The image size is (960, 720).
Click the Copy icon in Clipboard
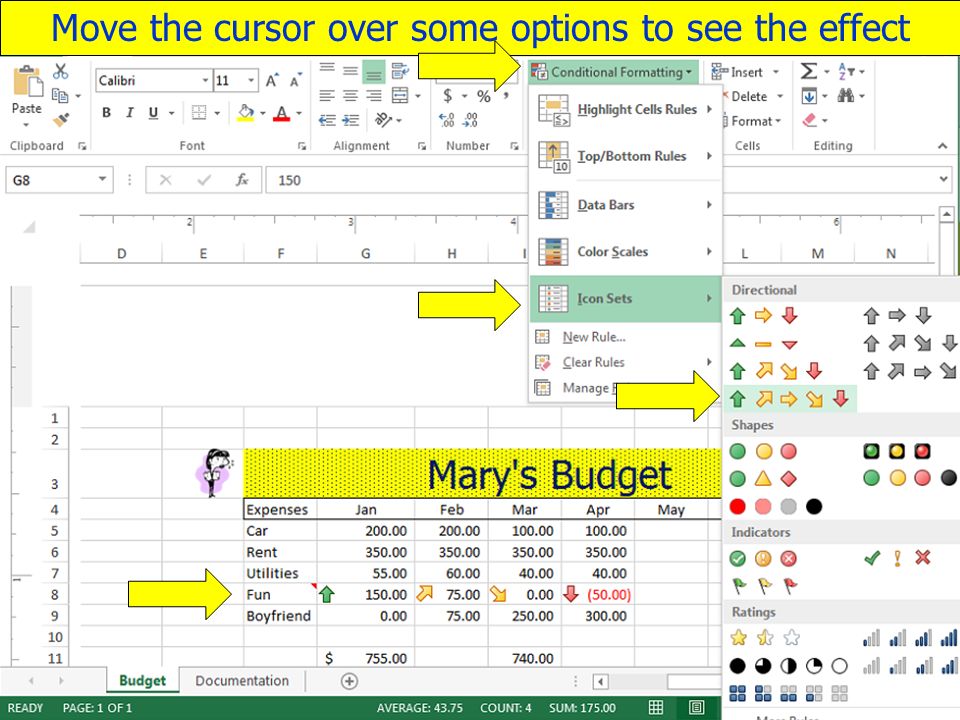click(60, 96)
